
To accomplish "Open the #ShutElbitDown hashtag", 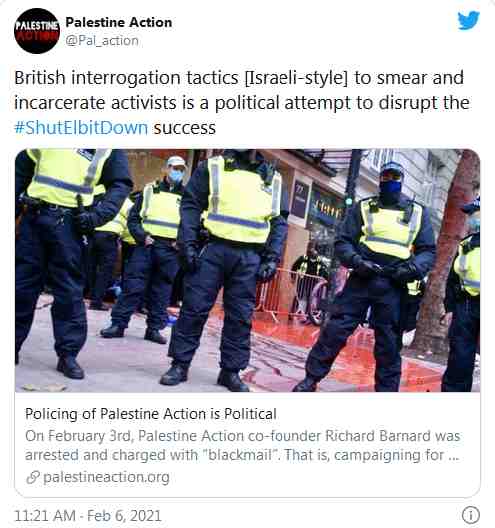I will (81, 128).
